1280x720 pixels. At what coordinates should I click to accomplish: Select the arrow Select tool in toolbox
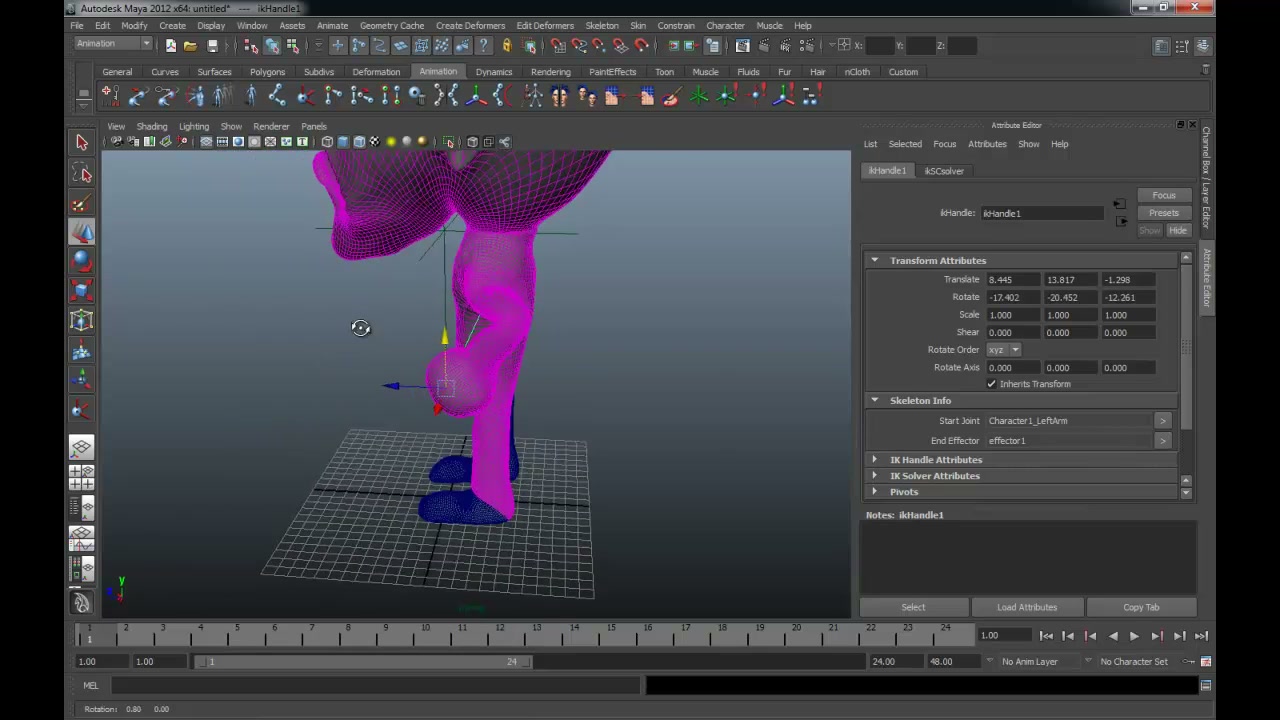82,143
